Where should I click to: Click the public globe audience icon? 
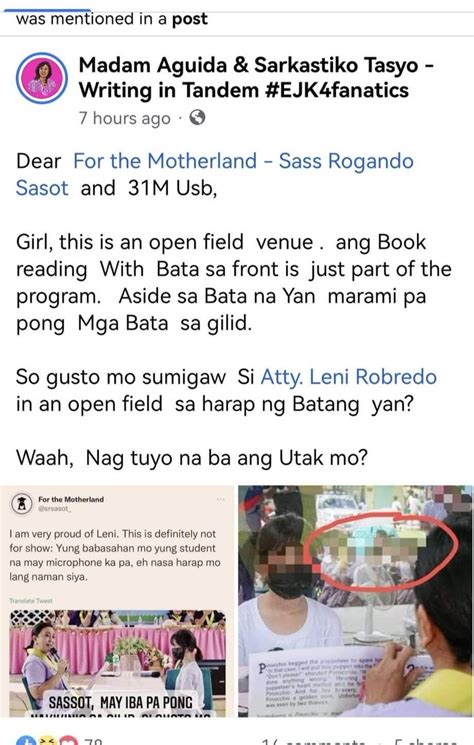(197, 117)
